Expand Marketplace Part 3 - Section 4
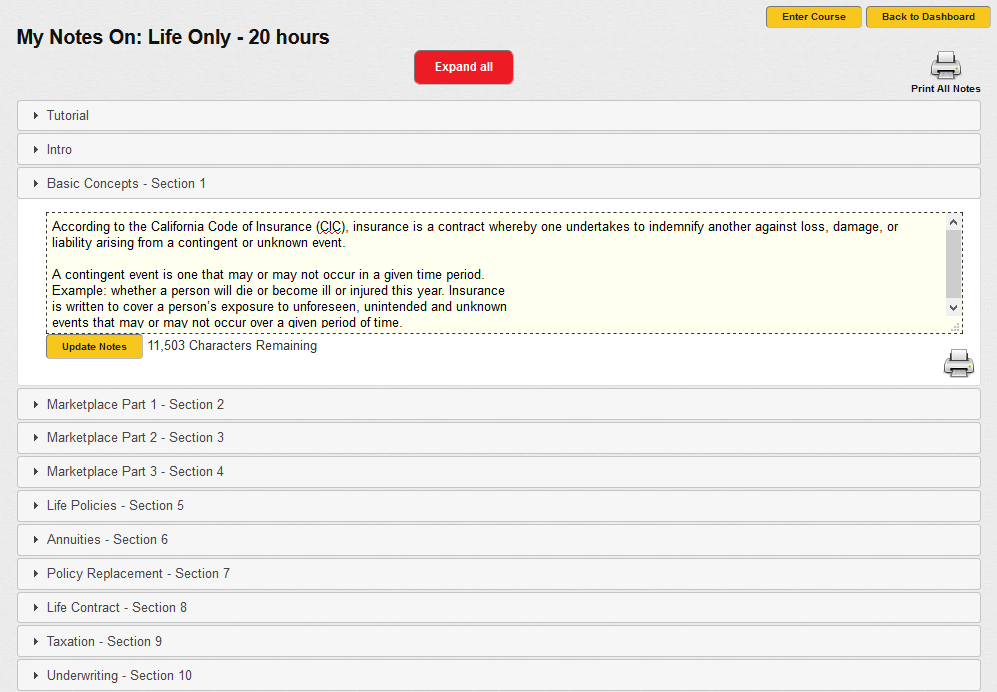The image size is (997, 692). [135, 472]
